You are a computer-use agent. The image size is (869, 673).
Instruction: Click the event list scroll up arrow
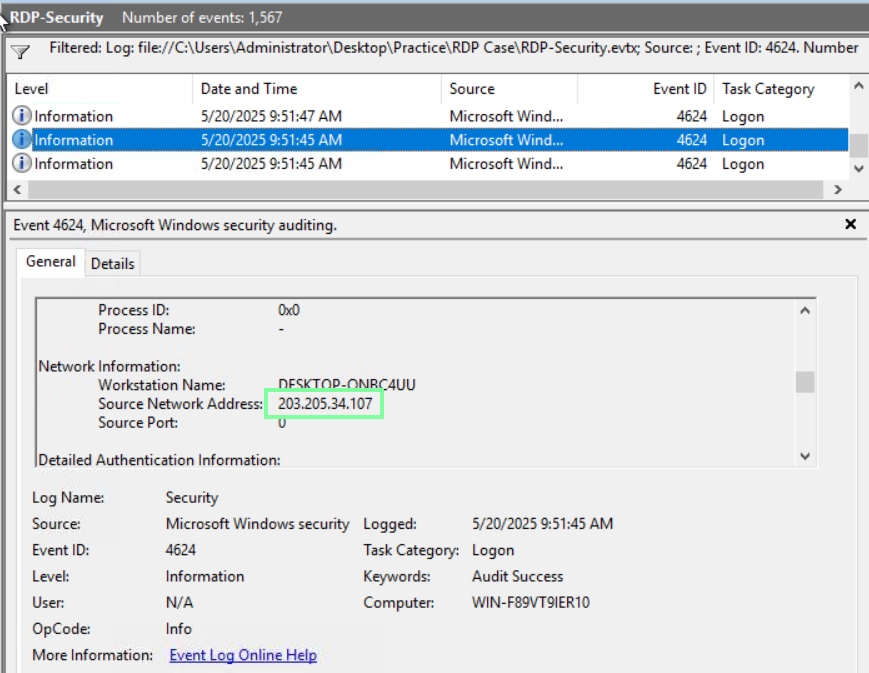[859, 88]
